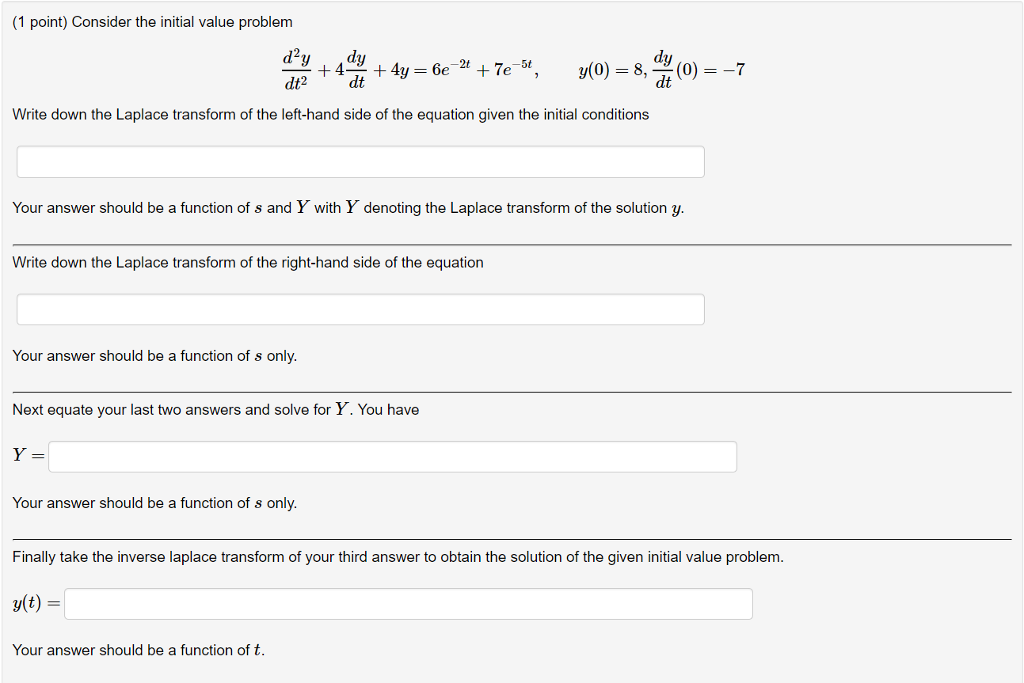Click the 'y(t) =' label near the bottom
This screenshot has width=1024, height=683.
click(x=34, y=602)
